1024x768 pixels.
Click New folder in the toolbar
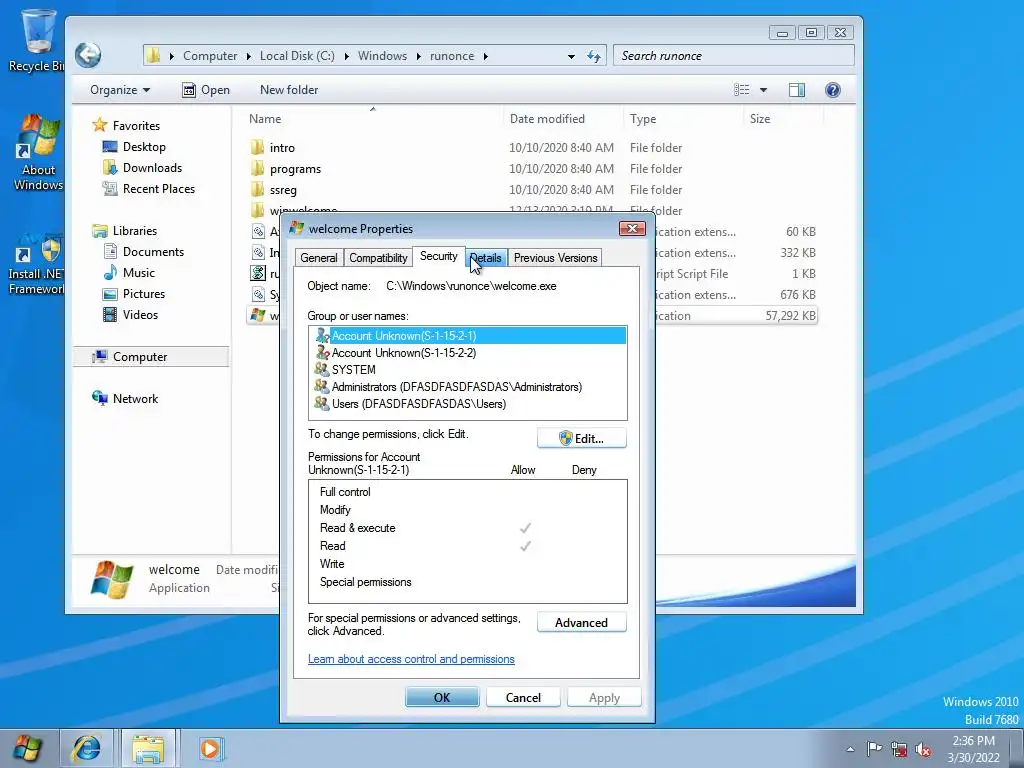289,90
